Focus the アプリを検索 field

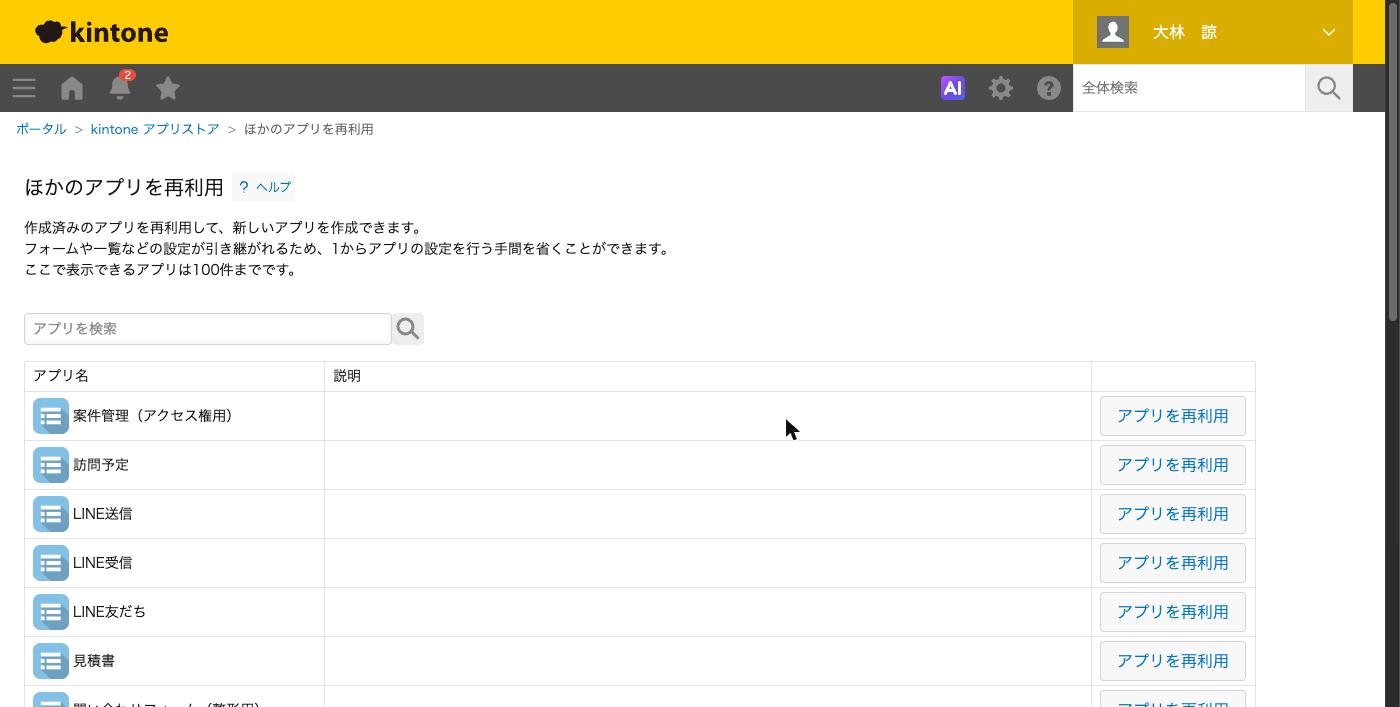point(208,328)
